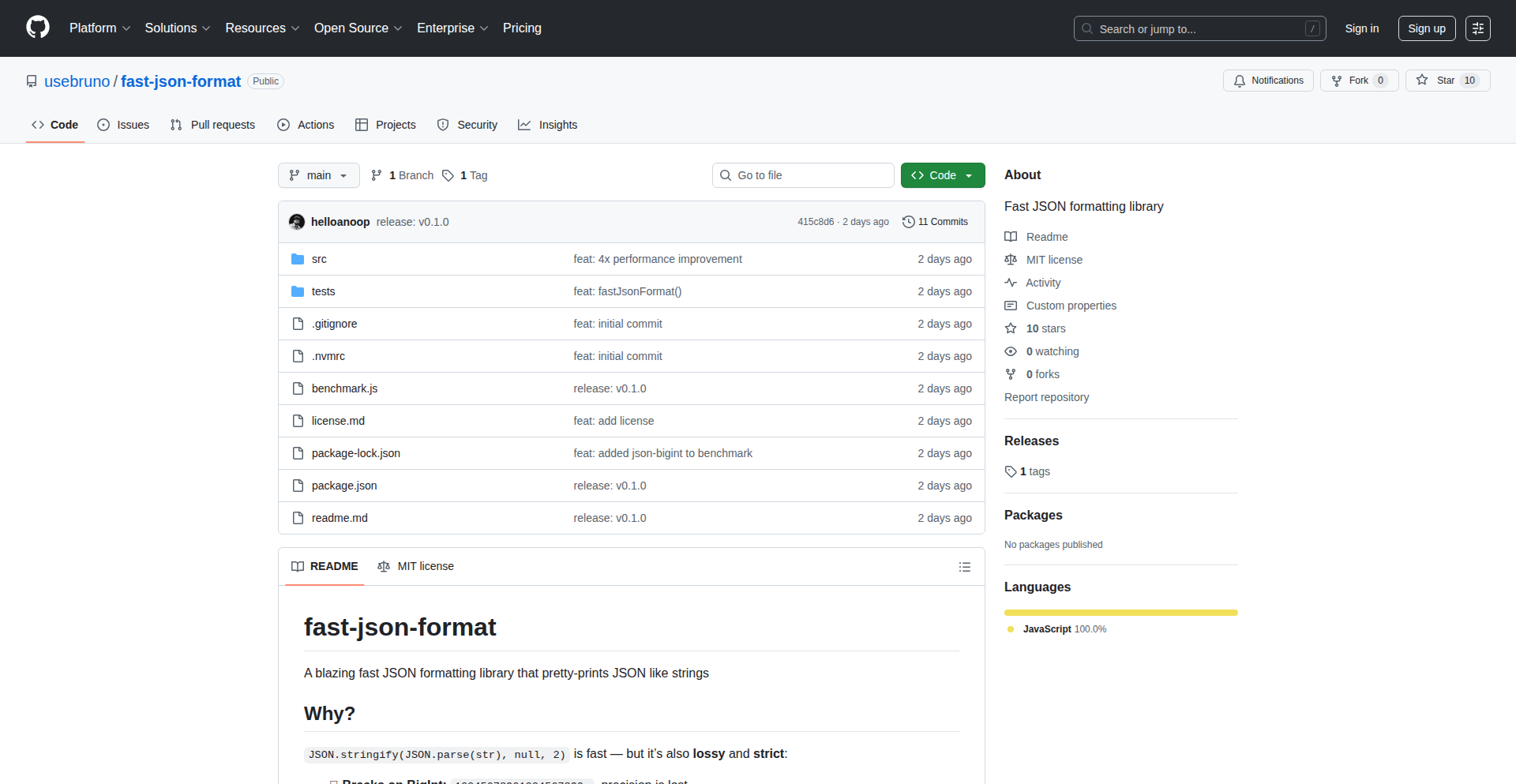The image size is (1516, 784).
Task: Open the .nvmrc file
Action: point(328,356)
